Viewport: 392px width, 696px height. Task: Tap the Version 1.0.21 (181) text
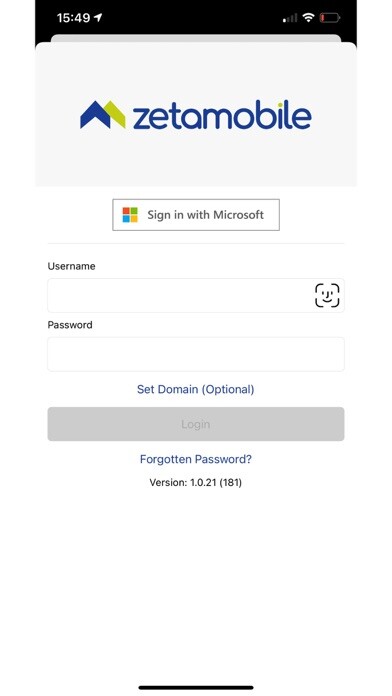195,482
